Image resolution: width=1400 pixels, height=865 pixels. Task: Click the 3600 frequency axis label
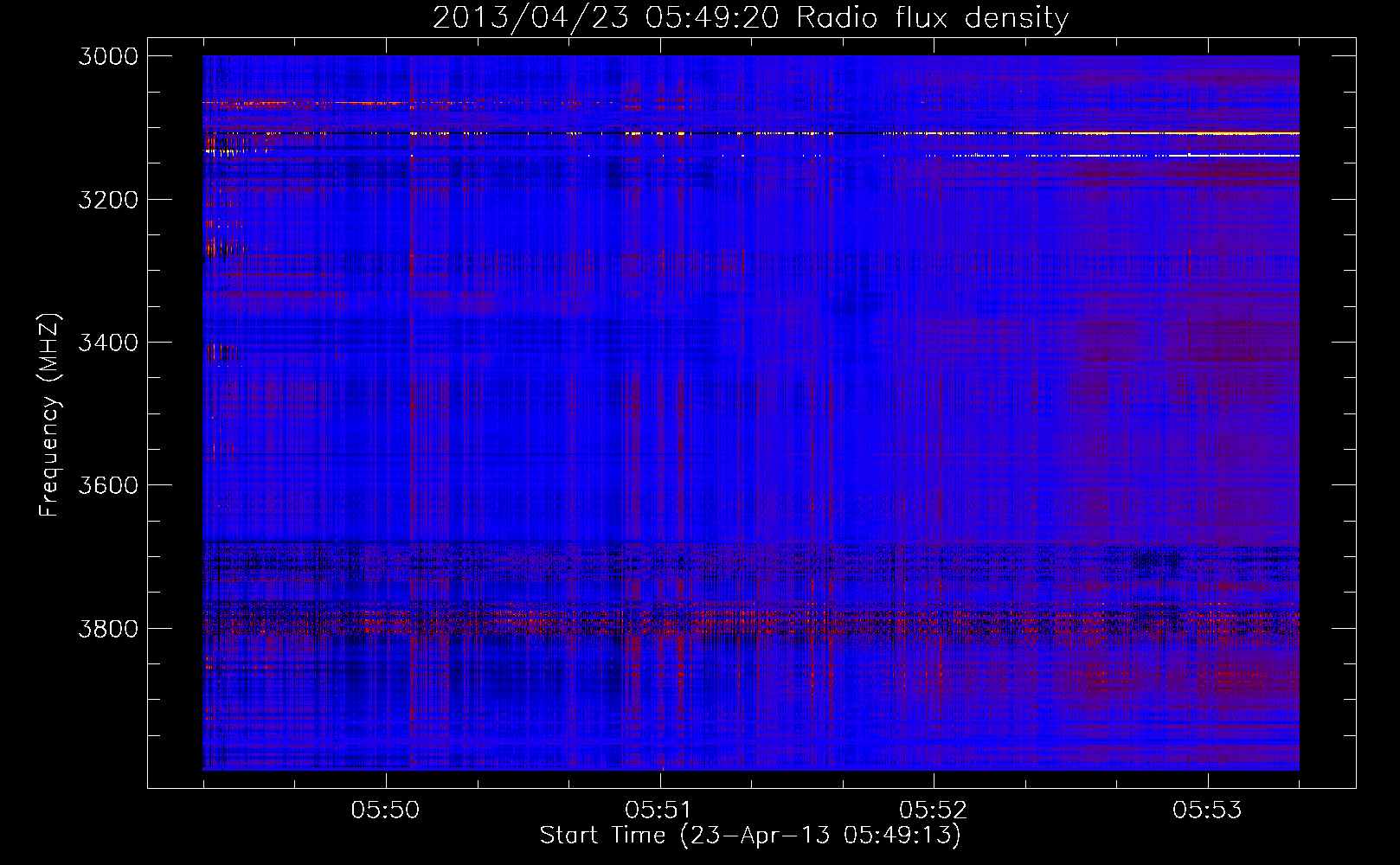tap(107, 485)
